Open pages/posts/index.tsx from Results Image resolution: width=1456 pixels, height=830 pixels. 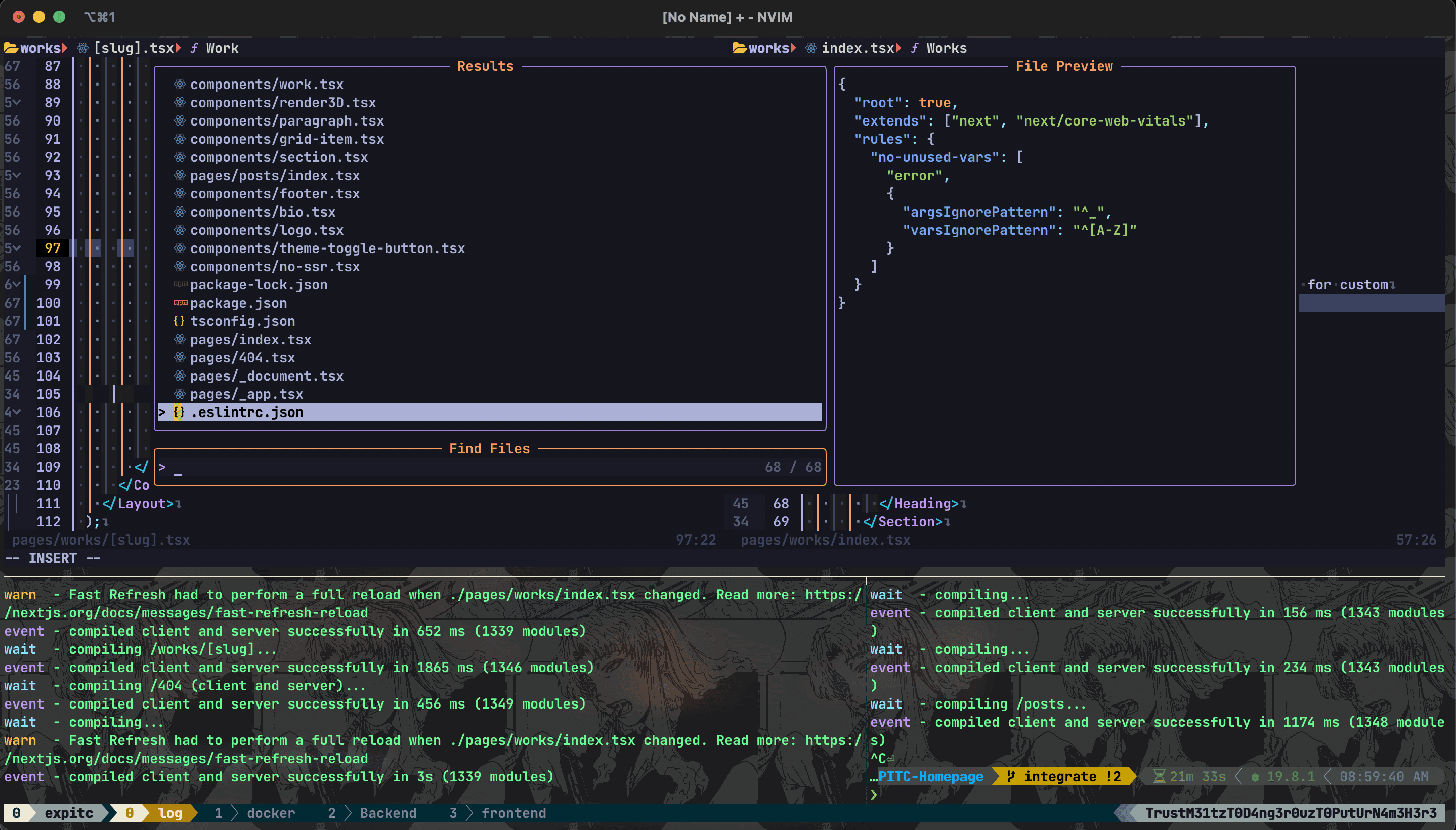point(275,176)
